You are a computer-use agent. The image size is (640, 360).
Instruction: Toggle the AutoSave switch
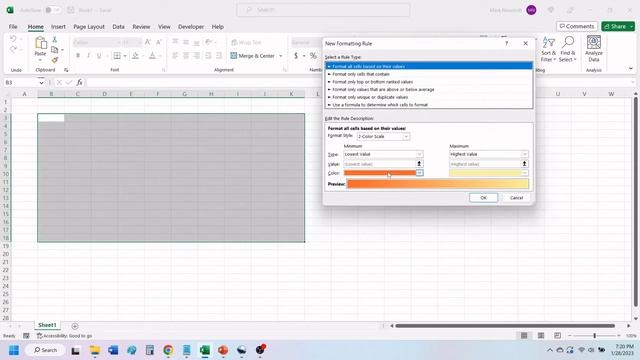point(52,10)
